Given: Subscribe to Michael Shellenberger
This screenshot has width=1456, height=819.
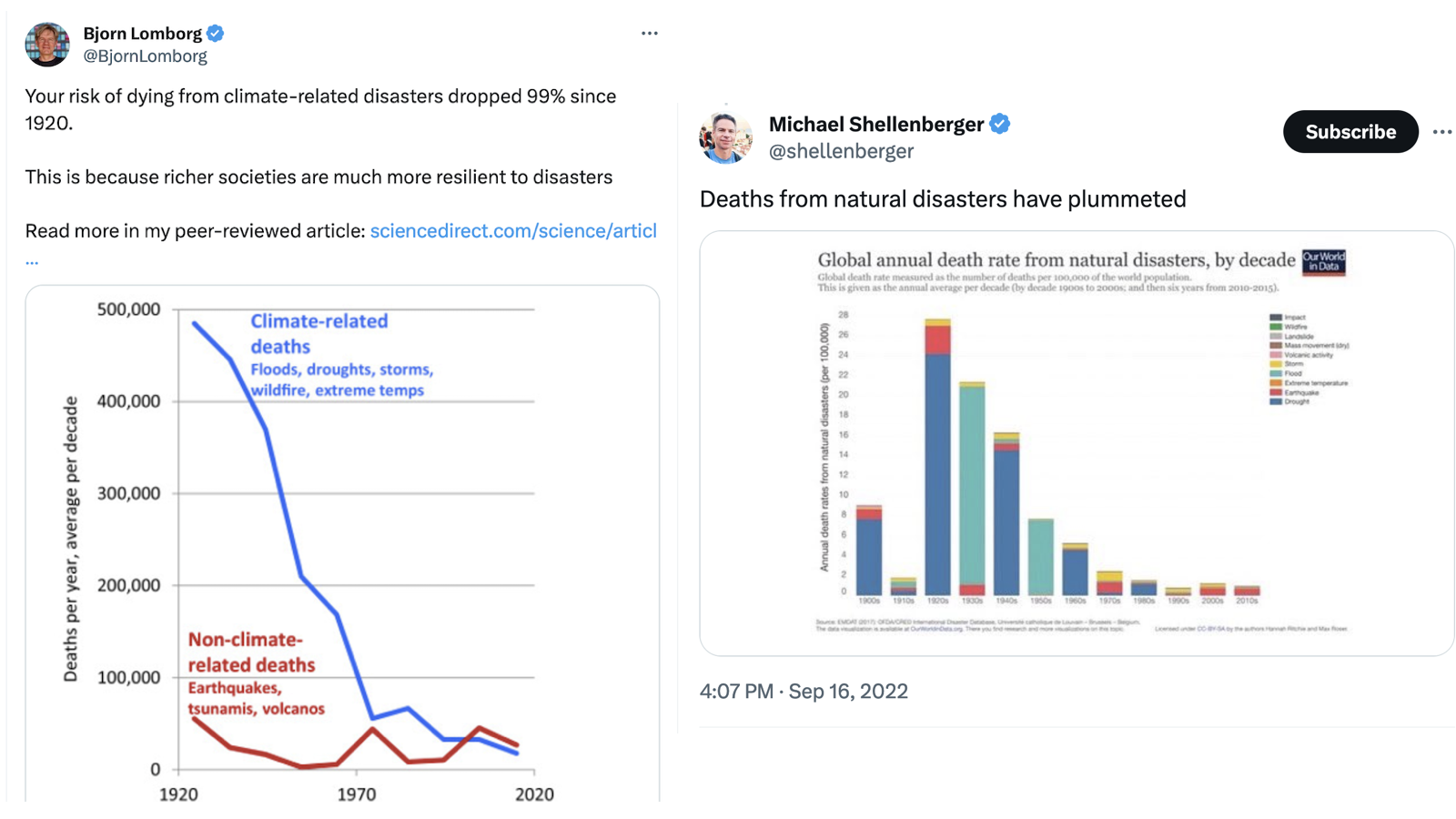Looking at the screenshot, I should 1350,132.
